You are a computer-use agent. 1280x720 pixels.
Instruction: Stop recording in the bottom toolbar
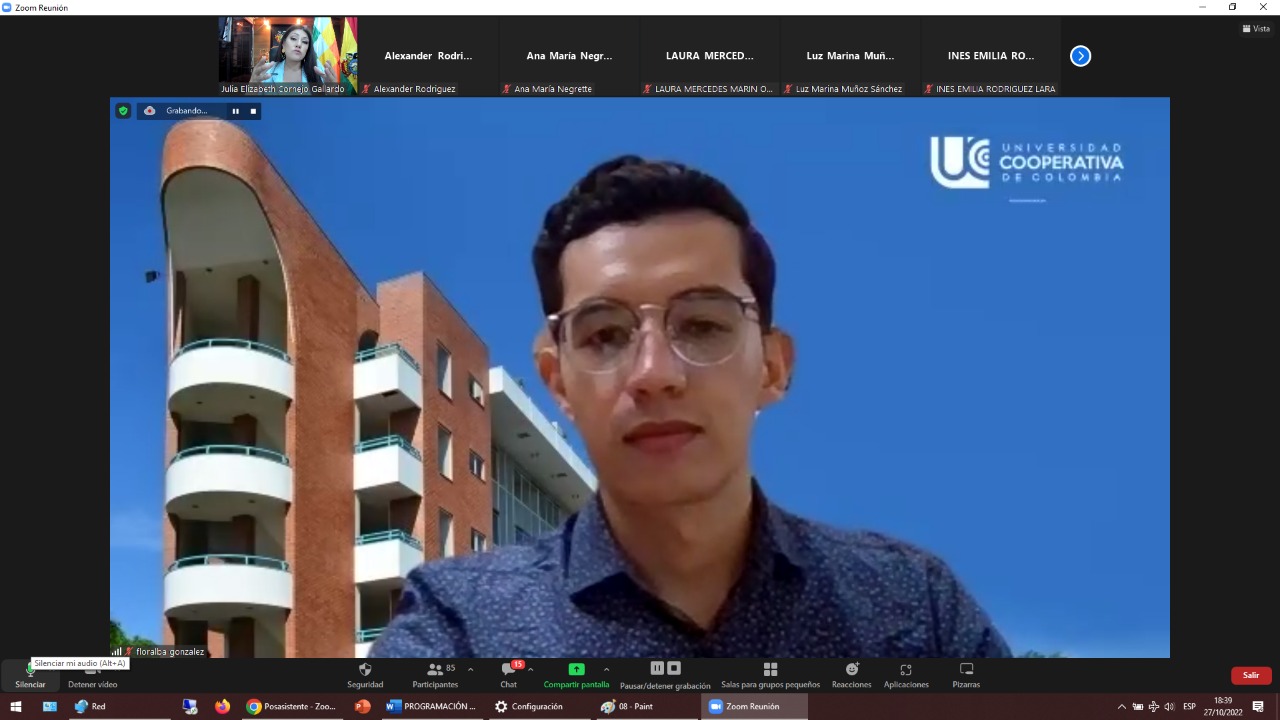click(674, 668)
